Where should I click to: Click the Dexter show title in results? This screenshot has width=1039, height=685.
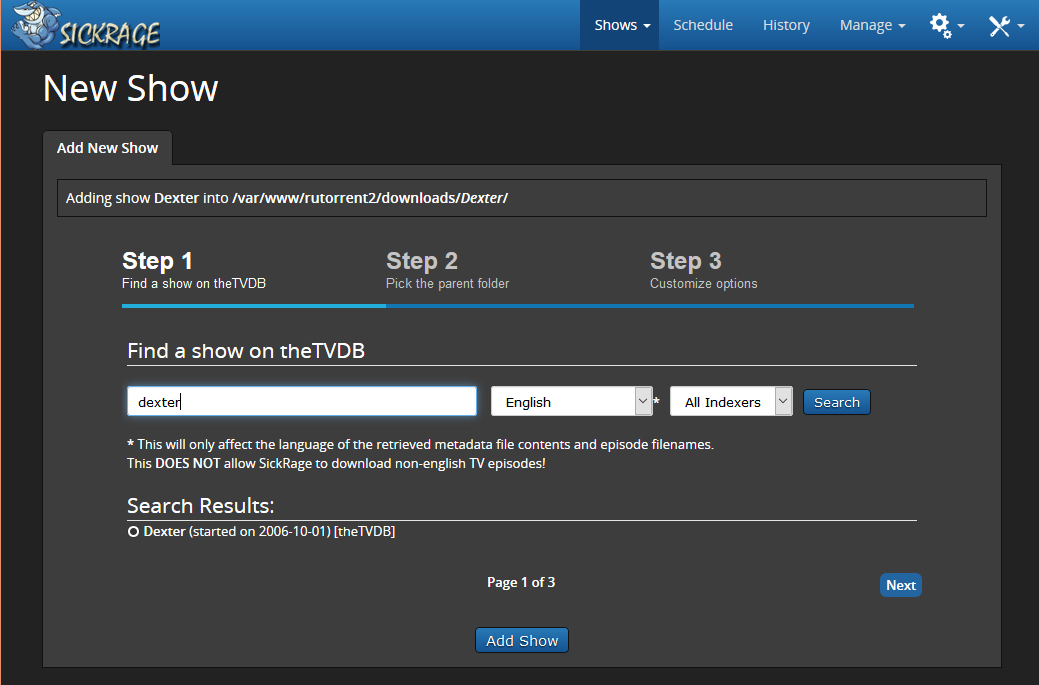point(164,532)
